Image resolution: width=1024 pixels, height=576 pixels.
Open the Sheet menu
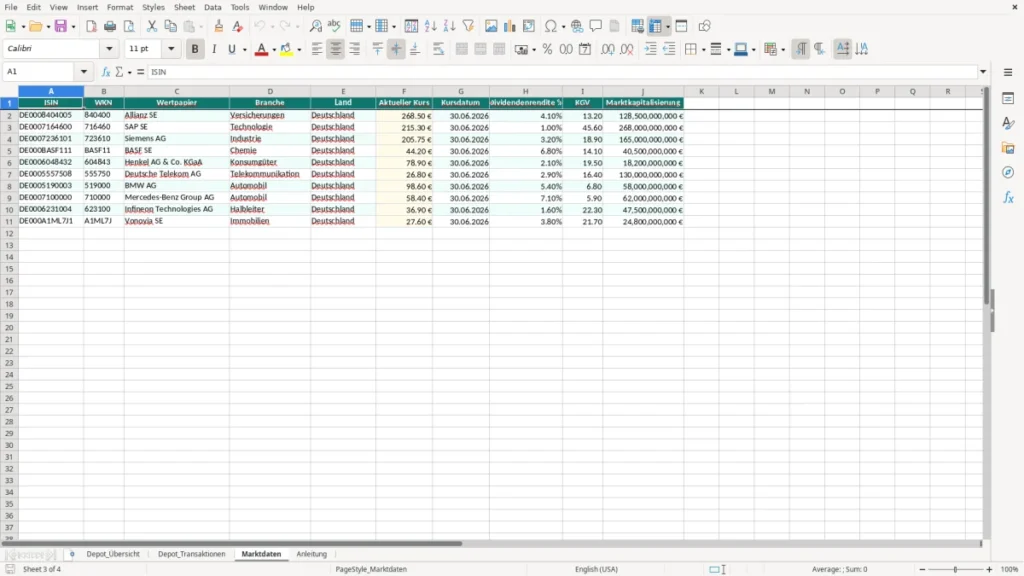tap(184, 7)
